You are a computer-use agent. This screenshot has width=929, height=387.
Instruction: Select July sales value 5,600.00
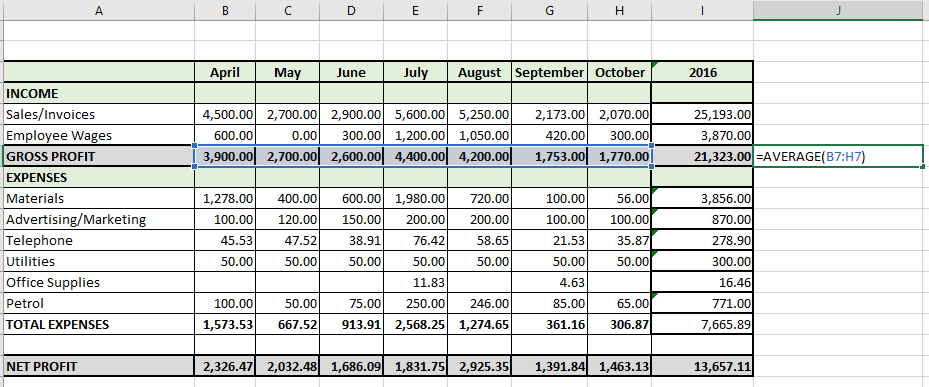(x=416, y=114)
